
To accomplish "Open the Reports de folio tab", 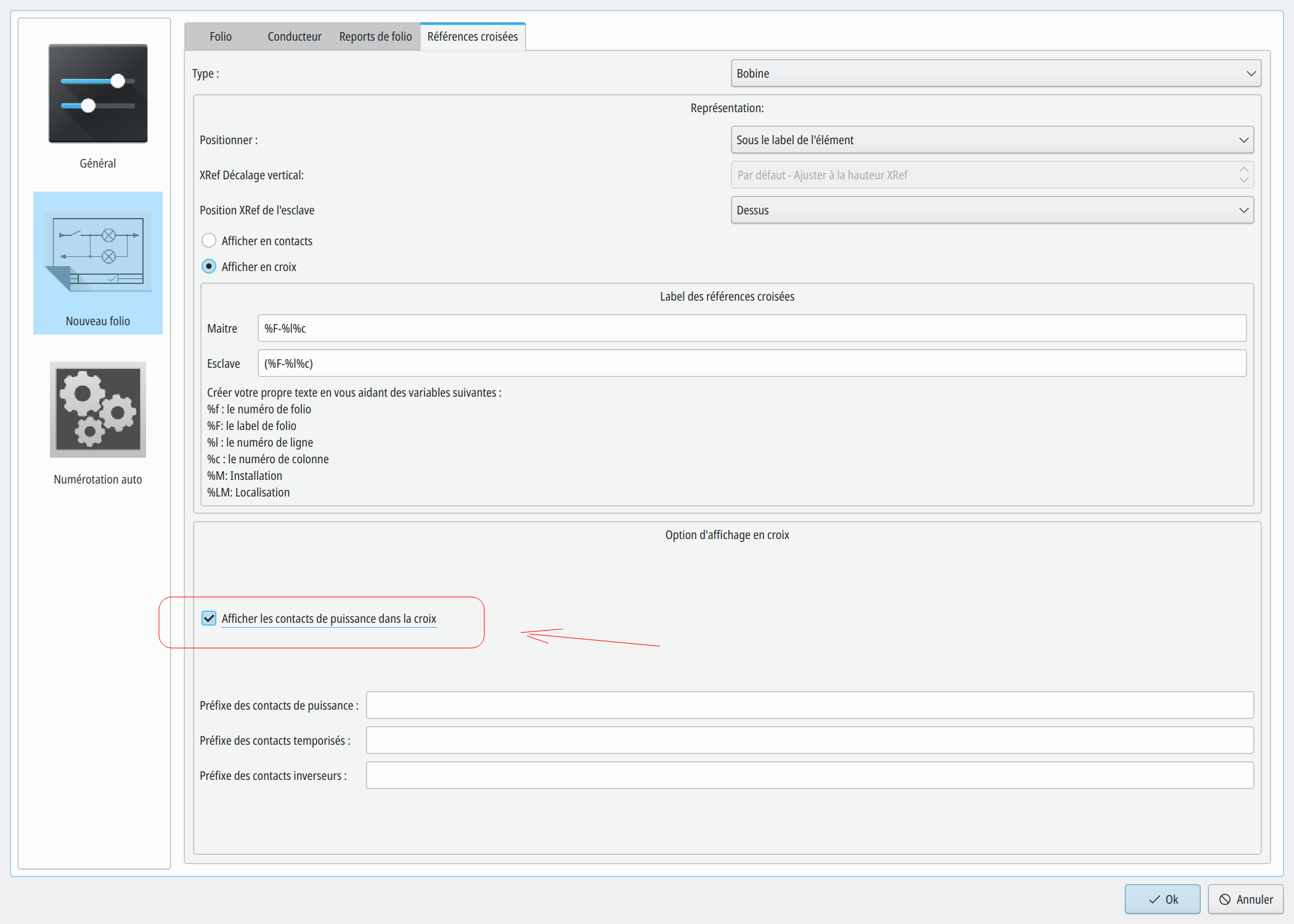I will (x=375, y=36).
